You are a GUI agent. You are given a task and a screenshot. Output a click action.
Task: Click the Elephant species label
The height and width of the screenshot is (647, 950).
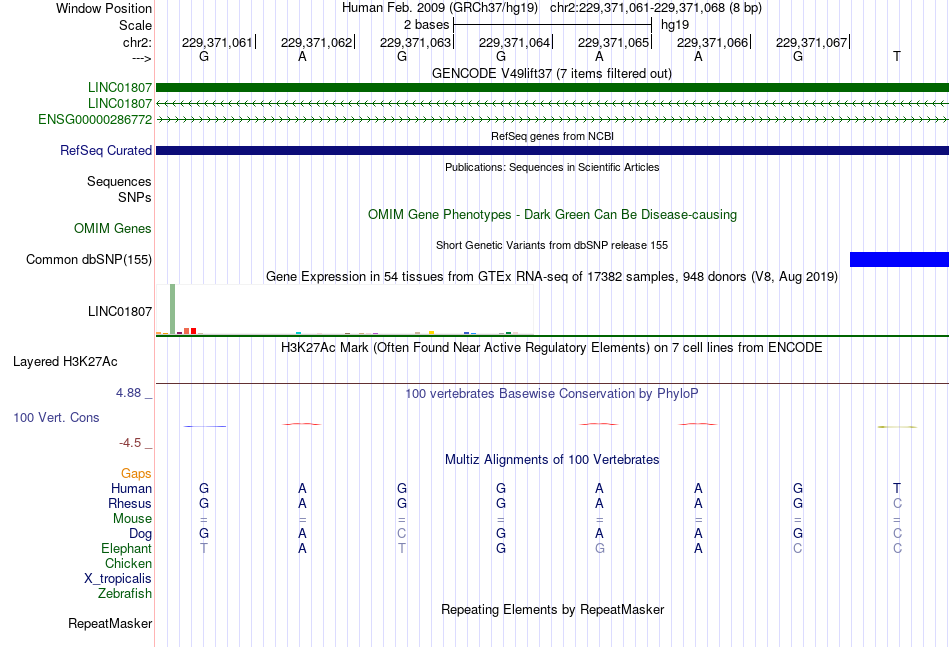point(127,548)
